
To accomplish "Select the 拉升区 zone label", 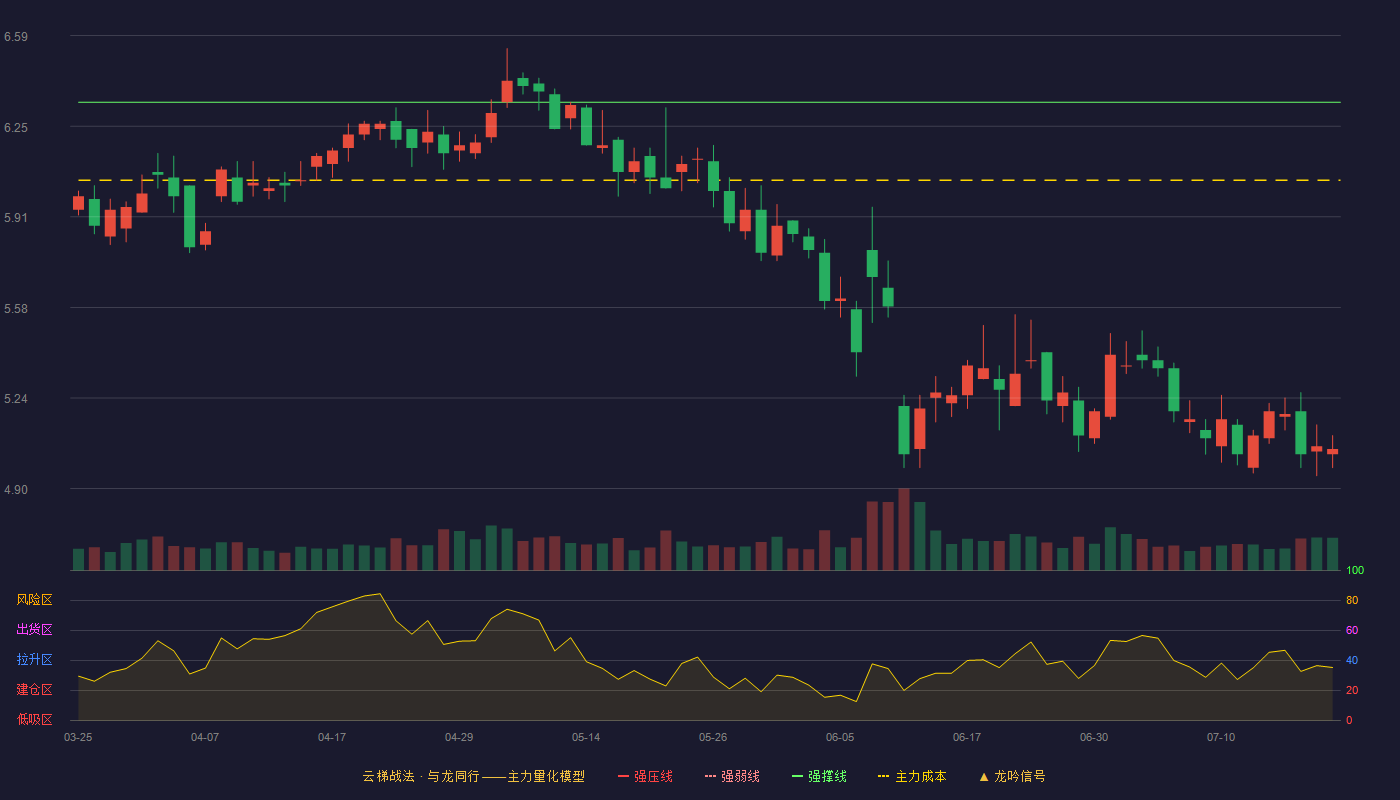I will click(x=34, y=660).
